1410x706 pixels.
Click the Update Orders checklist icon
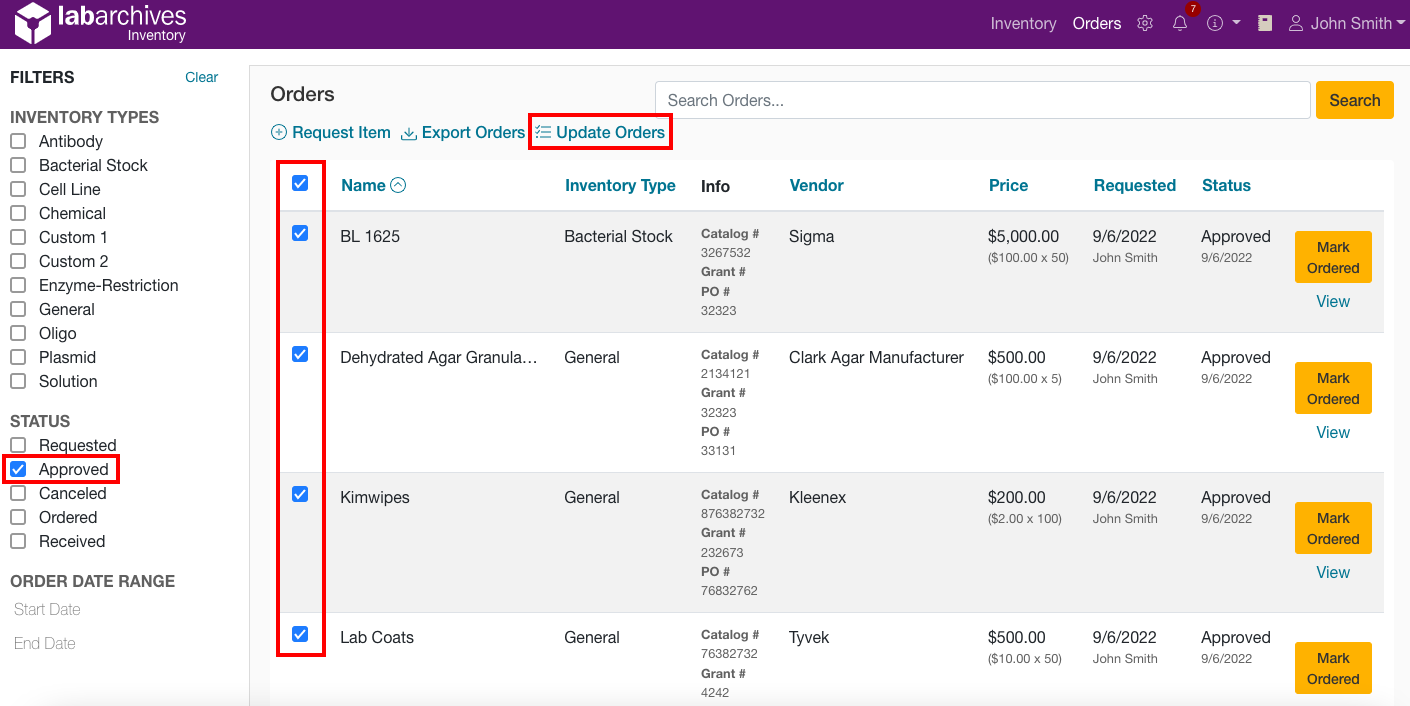tap(543, 131)
